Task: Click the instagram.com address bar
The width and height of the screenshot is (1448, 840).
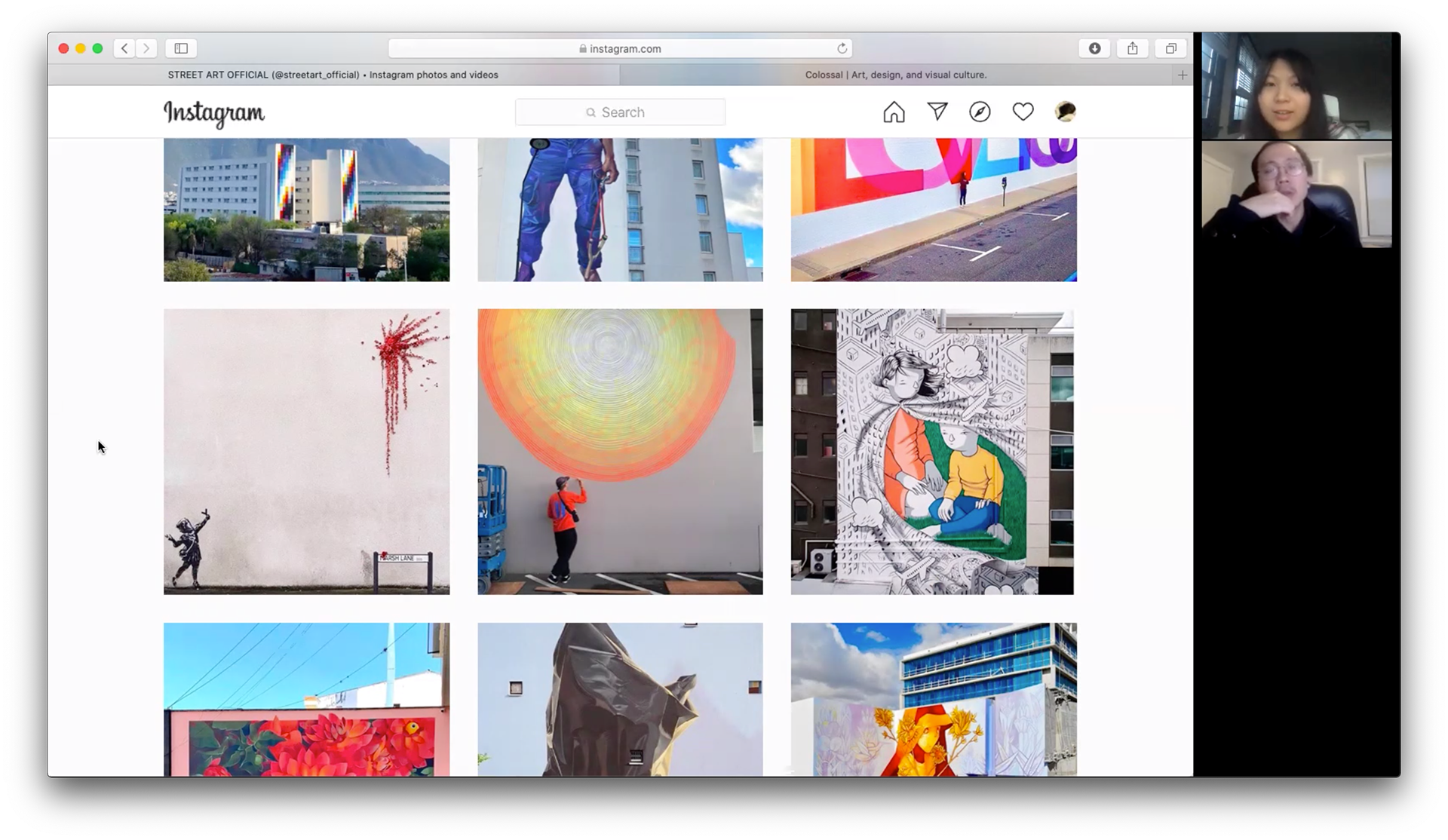Action: pos(620,48)
